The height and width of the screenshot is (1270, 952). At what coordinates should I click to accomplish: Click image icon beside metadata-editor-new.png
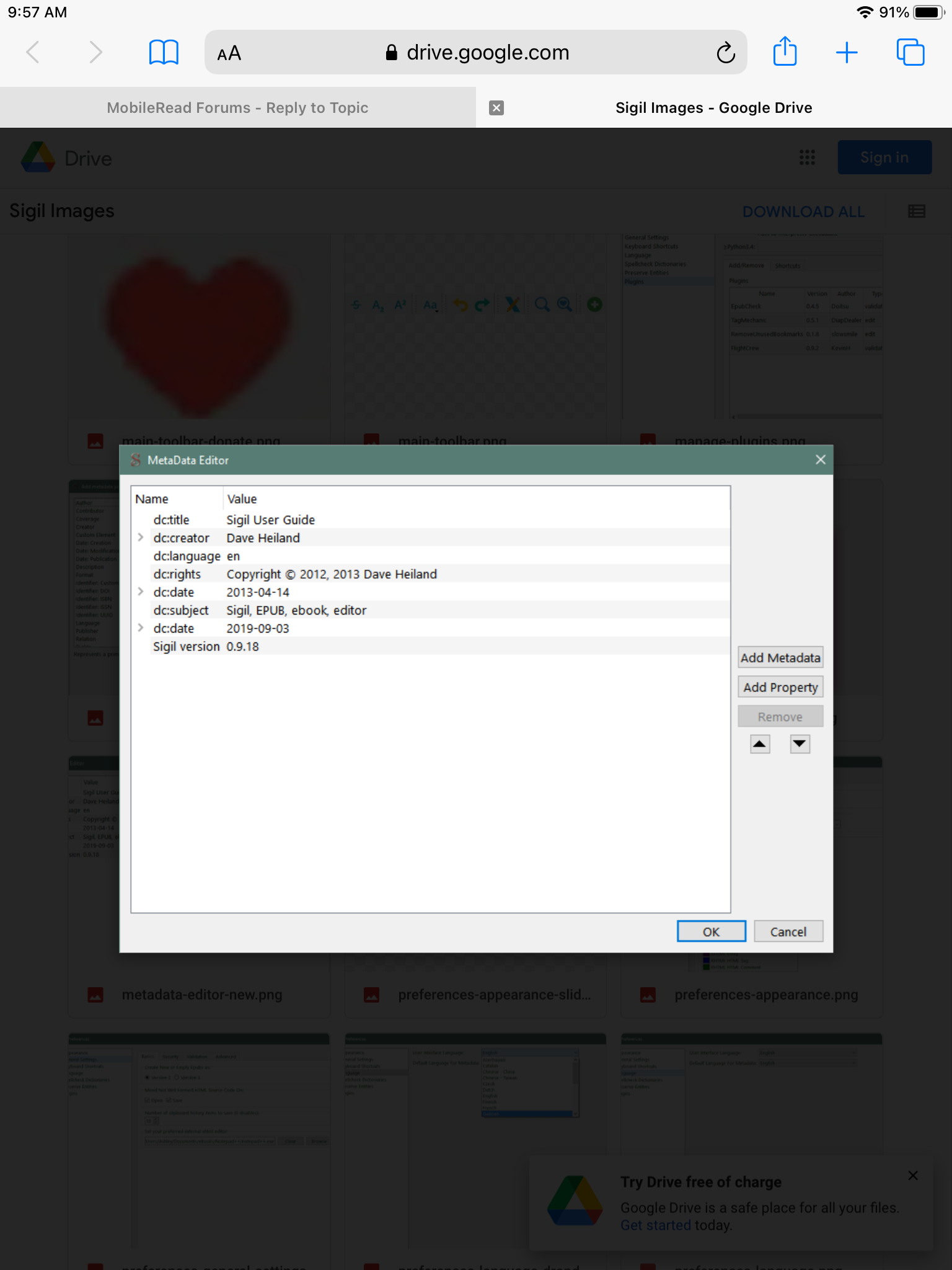pyautogui.click(x=95, y=995)
